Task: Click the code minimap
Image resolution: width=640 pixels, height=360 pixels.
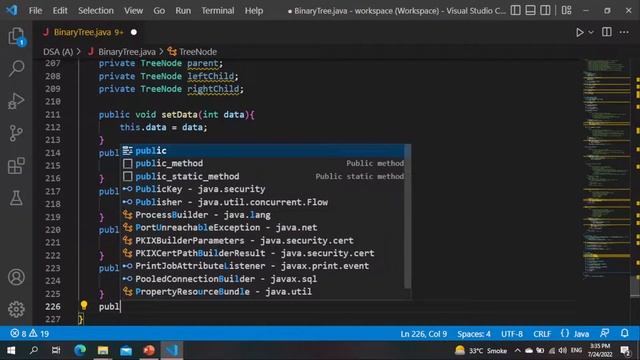Action: [607, 169]
